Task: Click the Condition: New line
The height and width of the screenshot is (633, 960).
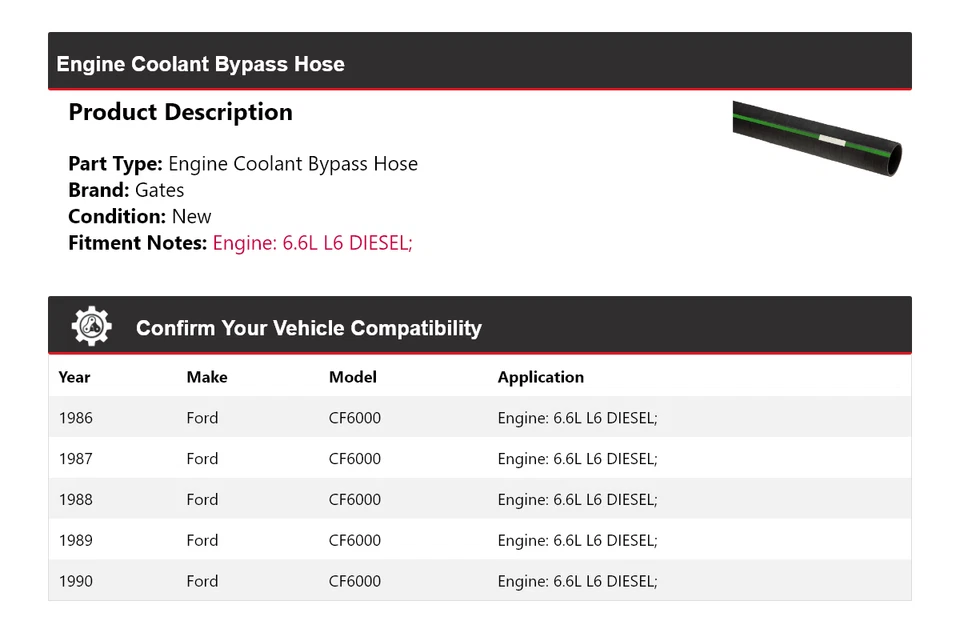Action: pyautogui.click(x=140, y=216)
